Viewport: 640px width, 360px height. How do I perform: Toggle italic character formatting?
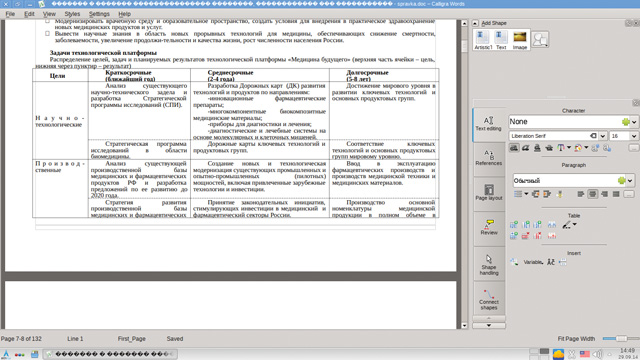click(x=526, y=148)
